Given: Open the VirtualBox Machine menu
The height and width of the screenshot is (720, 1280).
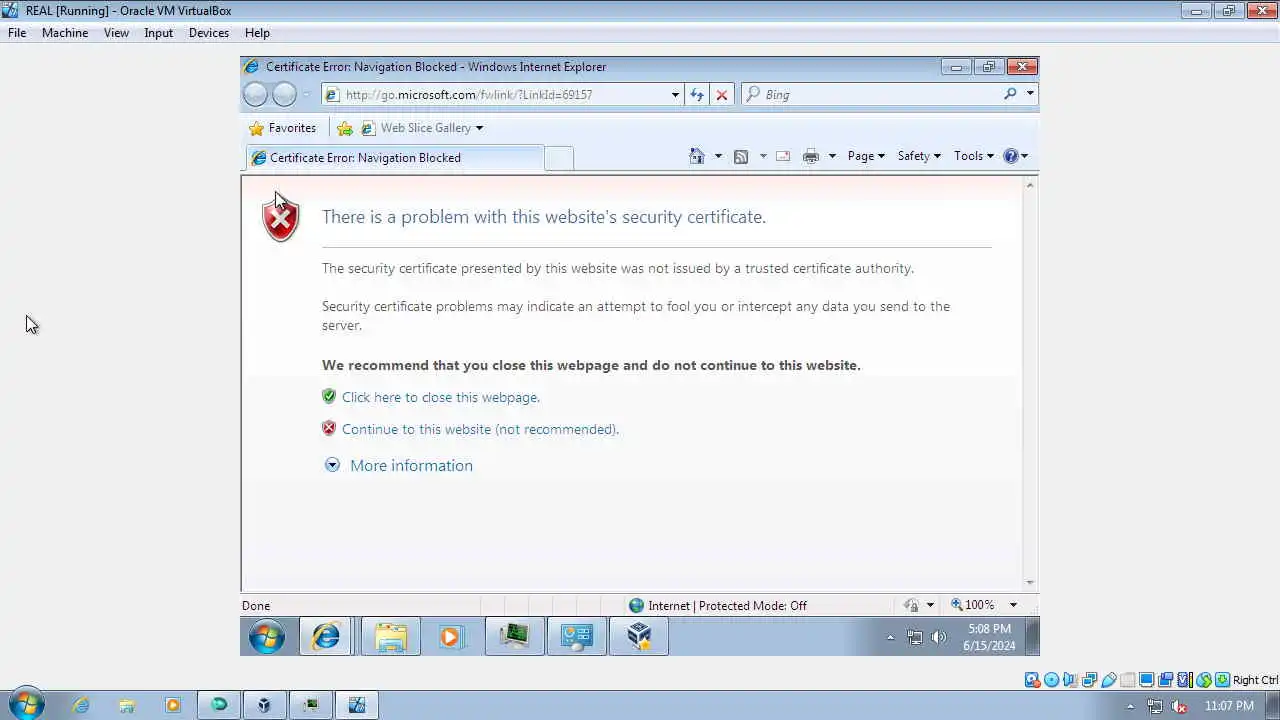Looking at the screenshot, I should (65, 33).
